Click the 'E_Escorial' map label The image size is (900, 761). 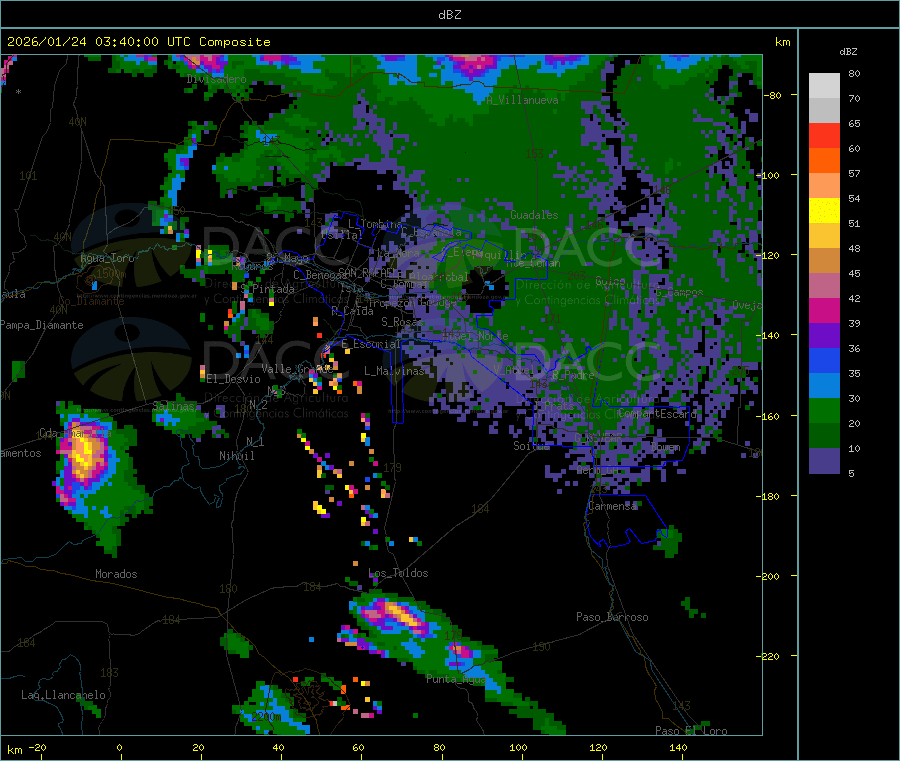[371, 344]
